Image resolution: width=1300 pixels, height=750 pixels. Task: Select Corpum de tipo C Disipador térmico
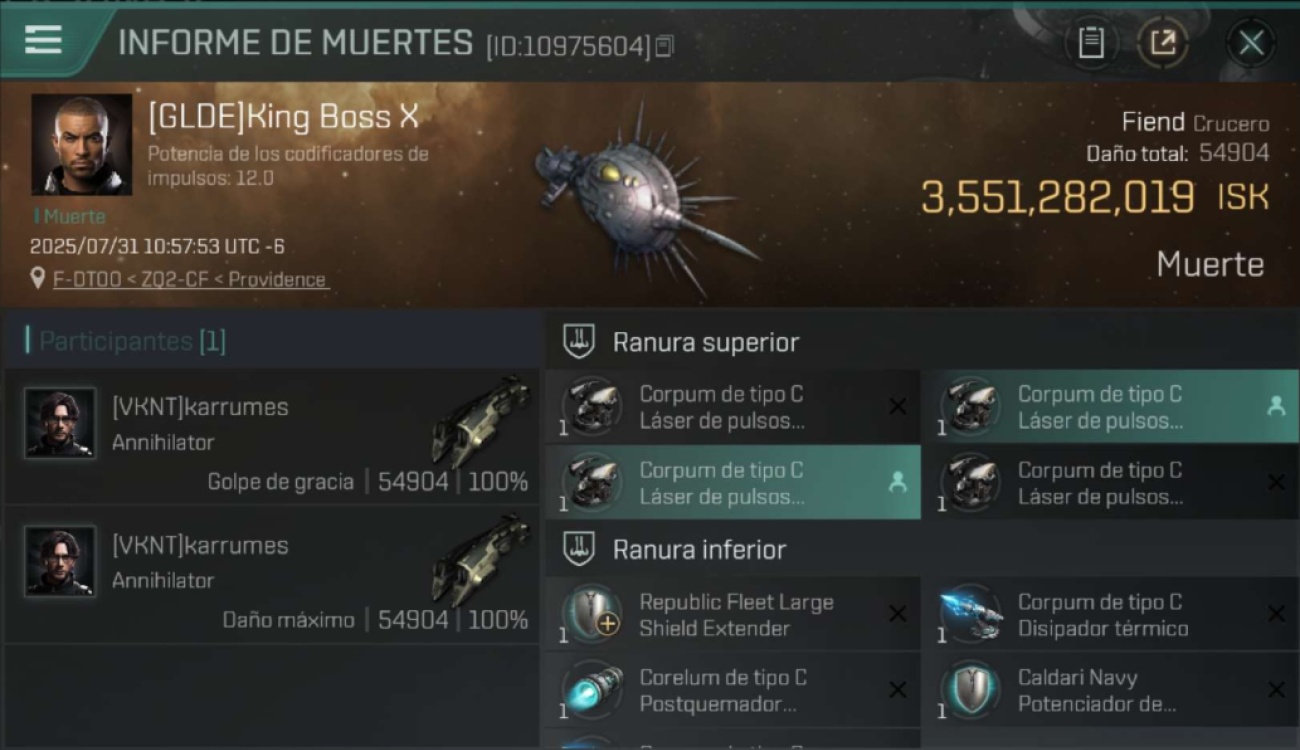(1110, 615)
